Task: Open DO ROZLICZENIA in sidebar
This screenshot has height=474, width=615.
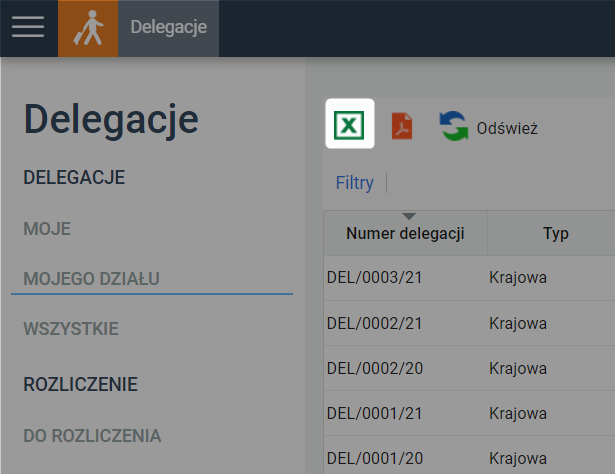Action: (92, 436)
